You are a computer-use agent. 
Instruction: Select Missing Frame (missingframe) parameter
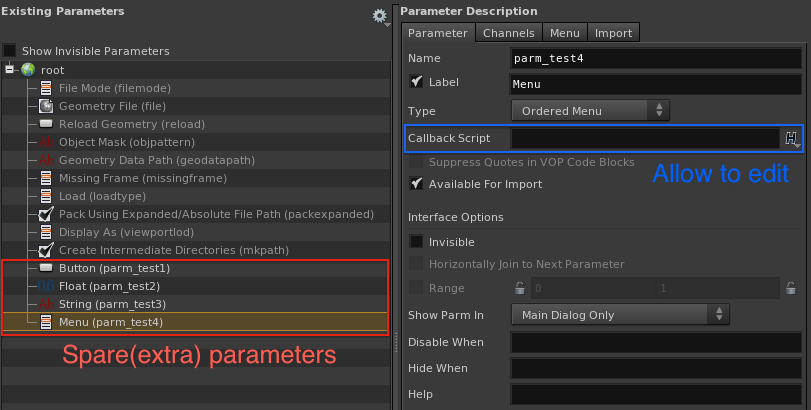tap(143, 178)
